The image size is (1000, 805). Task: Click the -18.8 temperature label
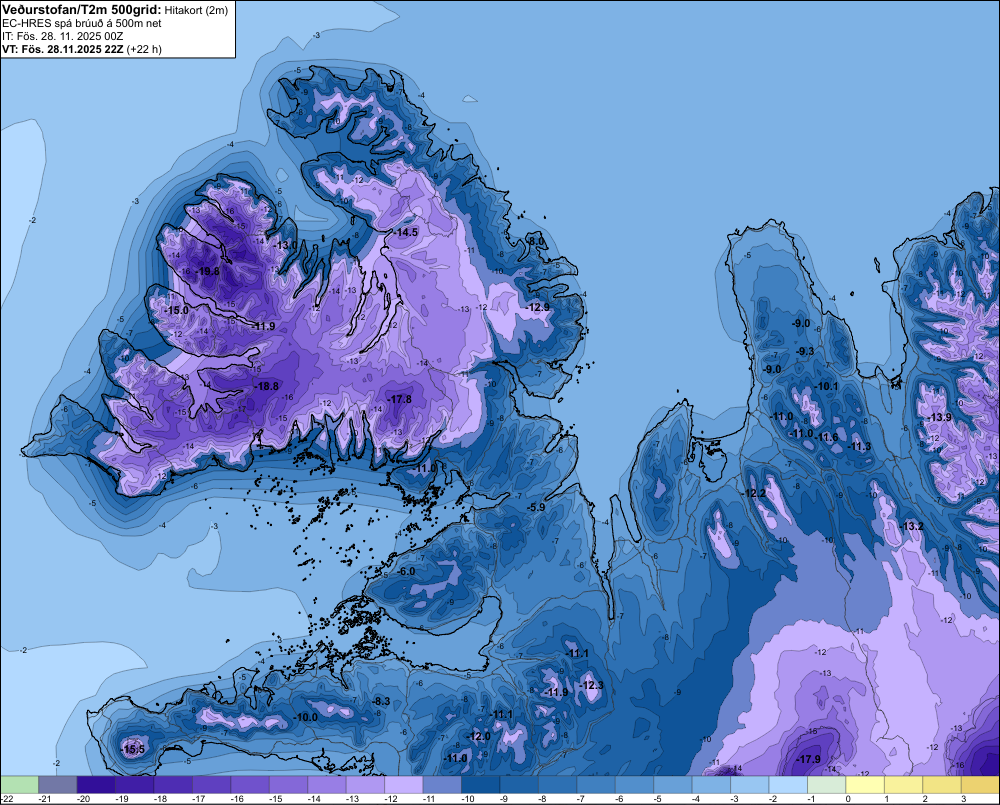(267, 386)
